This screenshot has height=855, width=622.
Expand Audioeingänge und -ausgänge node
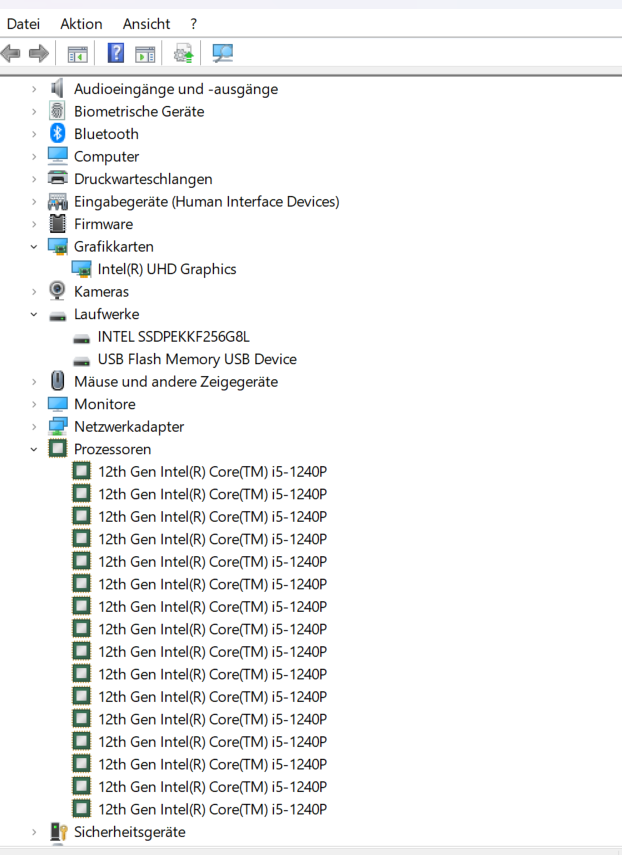(x=34, y=89)
